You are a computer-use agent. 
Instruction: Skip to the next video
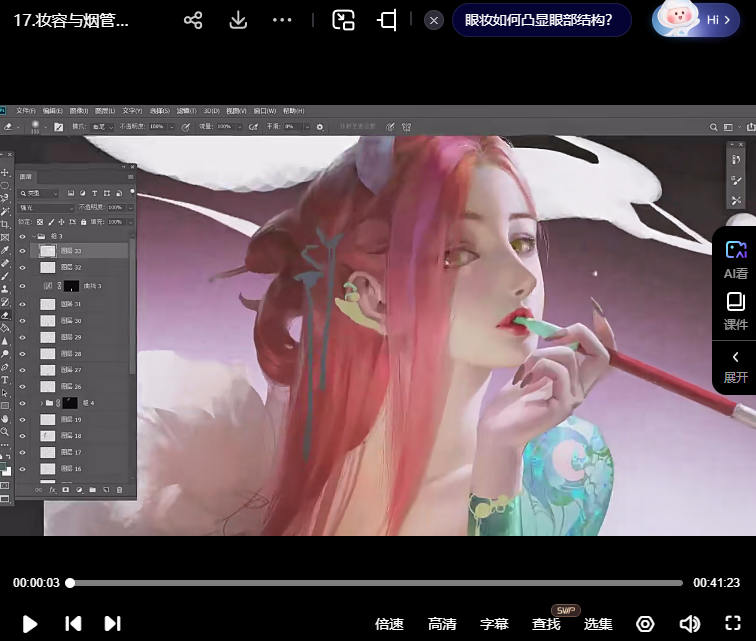112,623
